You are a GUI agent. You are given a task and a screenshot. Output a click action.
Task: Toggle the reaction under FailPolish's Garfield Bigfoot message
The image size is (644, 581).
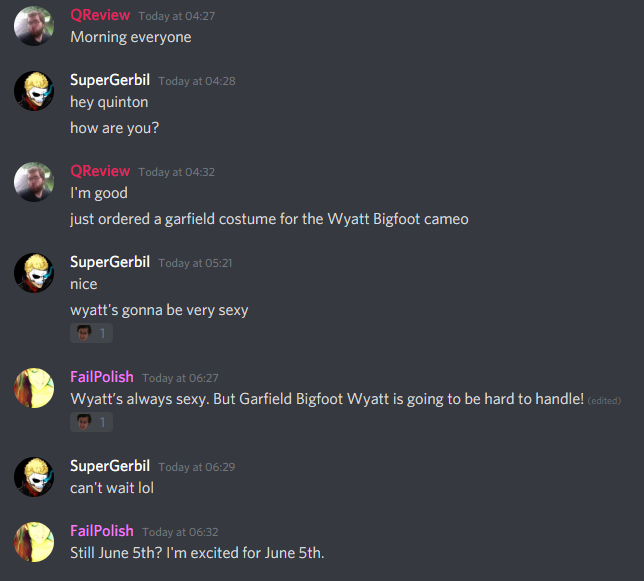click(91, 422)
